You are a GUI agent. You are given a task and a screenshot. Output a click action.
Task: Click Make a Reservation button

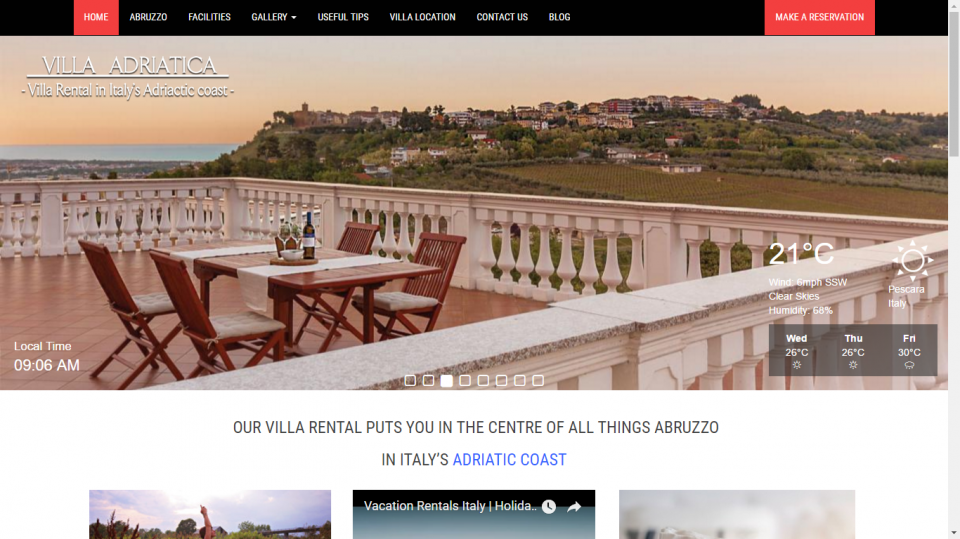(819, 17)
